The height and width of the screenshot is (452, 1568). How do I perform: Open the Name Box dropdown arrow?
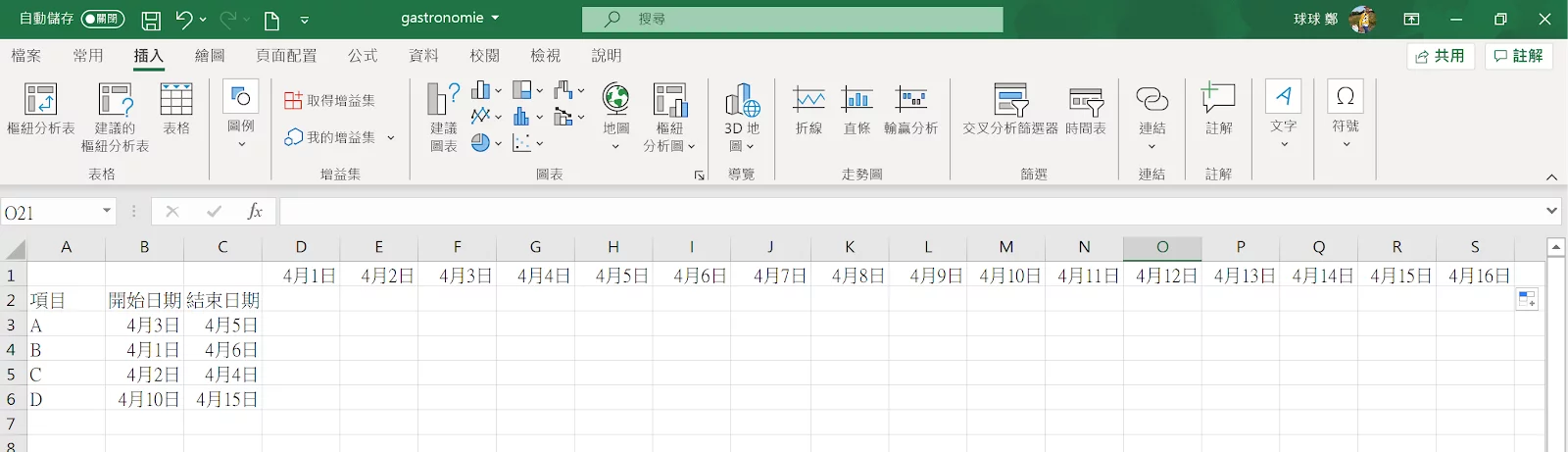point(107,212)
